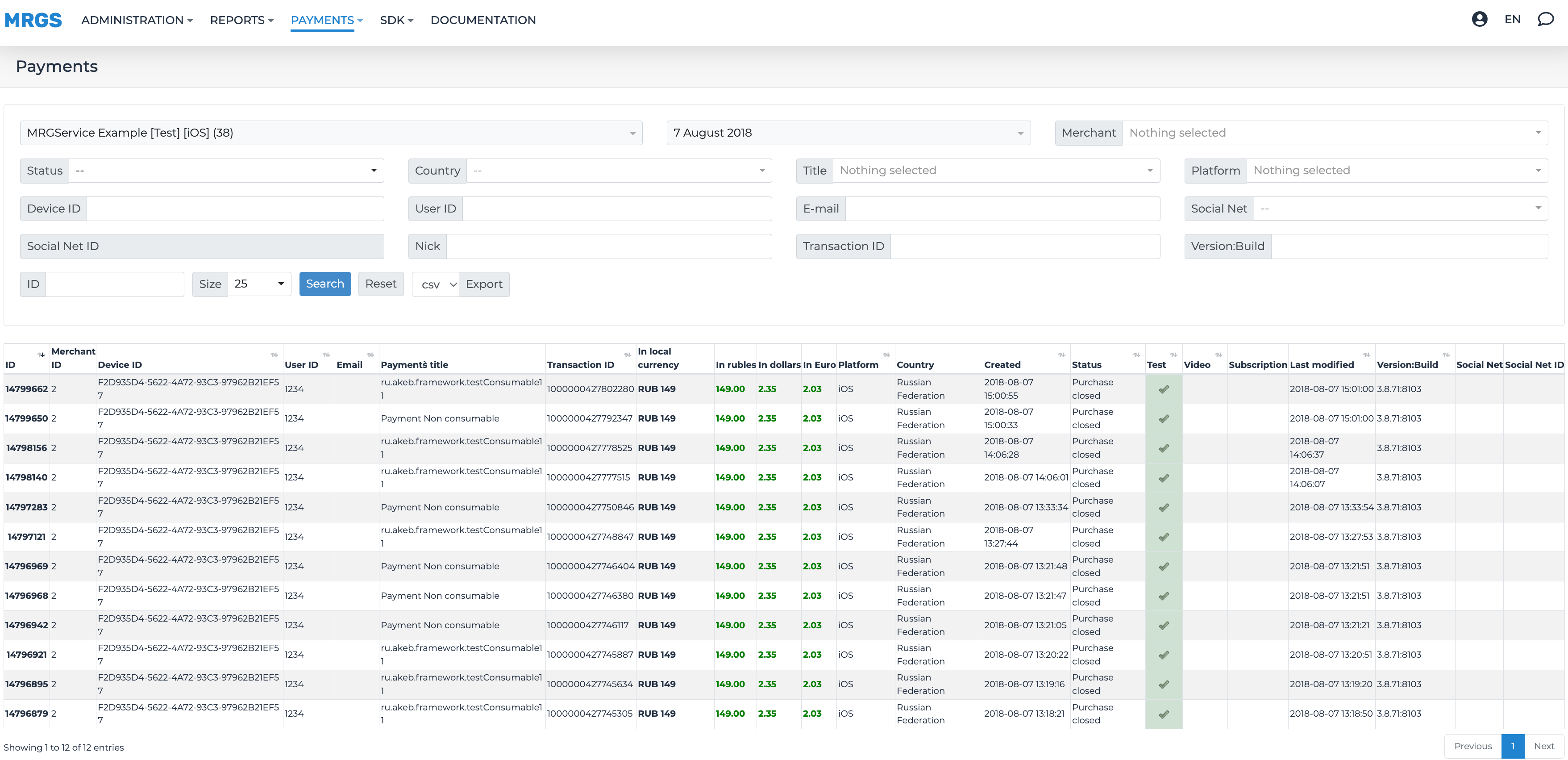Click Test checkmark for payment 14797283
This screenshot has height=760, width=1568.
click(x=1163, y=507)
